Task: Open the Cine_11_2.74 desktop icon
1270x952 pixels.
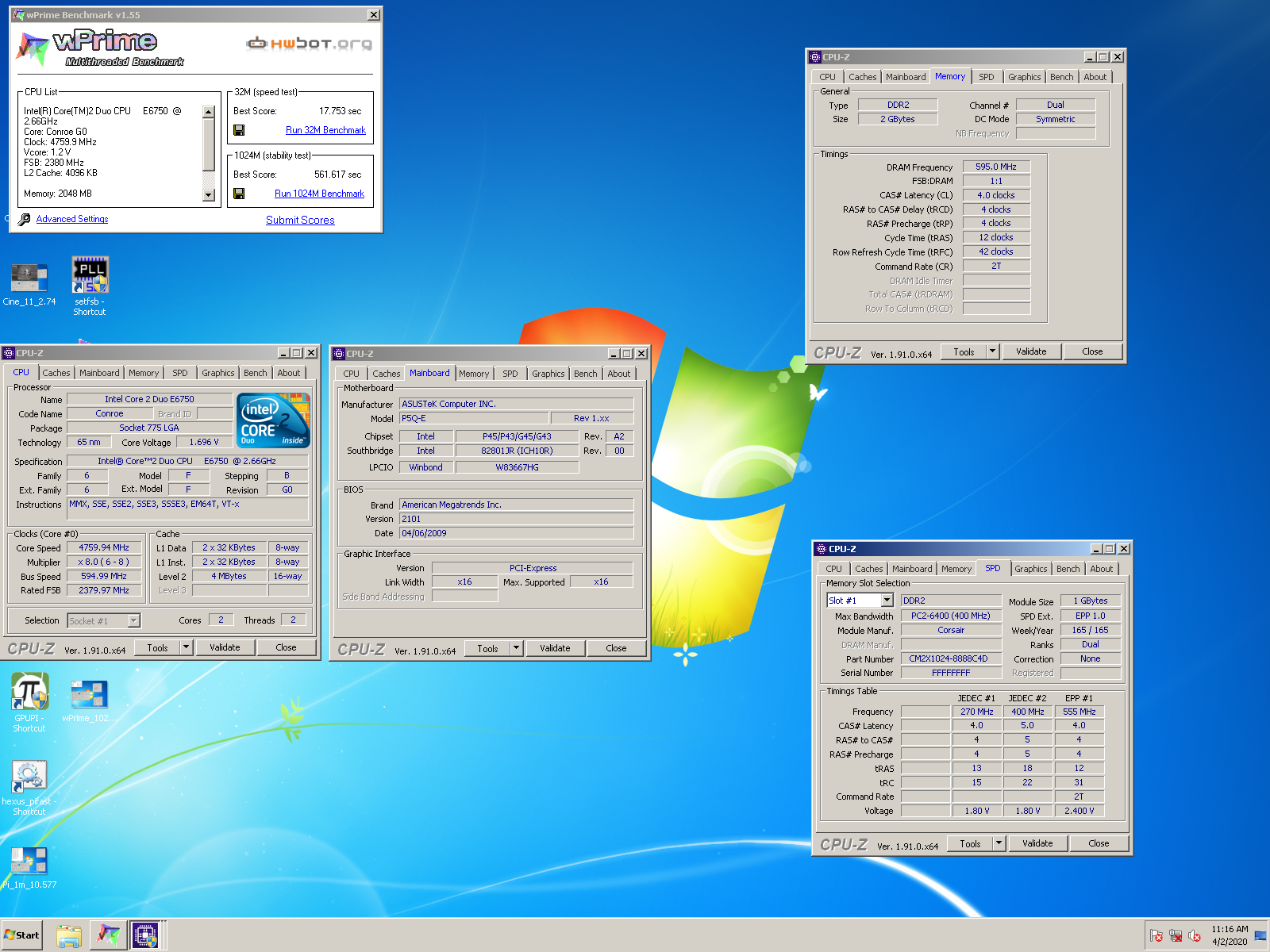Action: point(29,285)
